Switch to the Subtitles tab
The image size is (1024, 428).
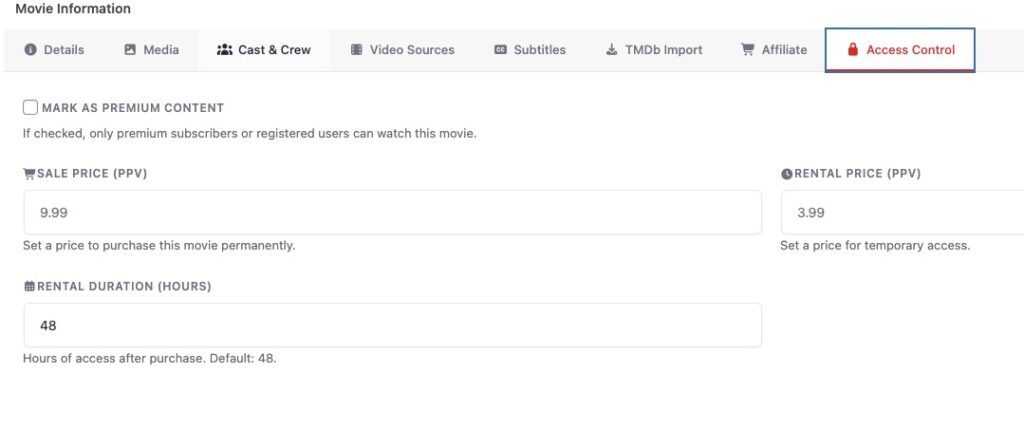click(539, 50)
